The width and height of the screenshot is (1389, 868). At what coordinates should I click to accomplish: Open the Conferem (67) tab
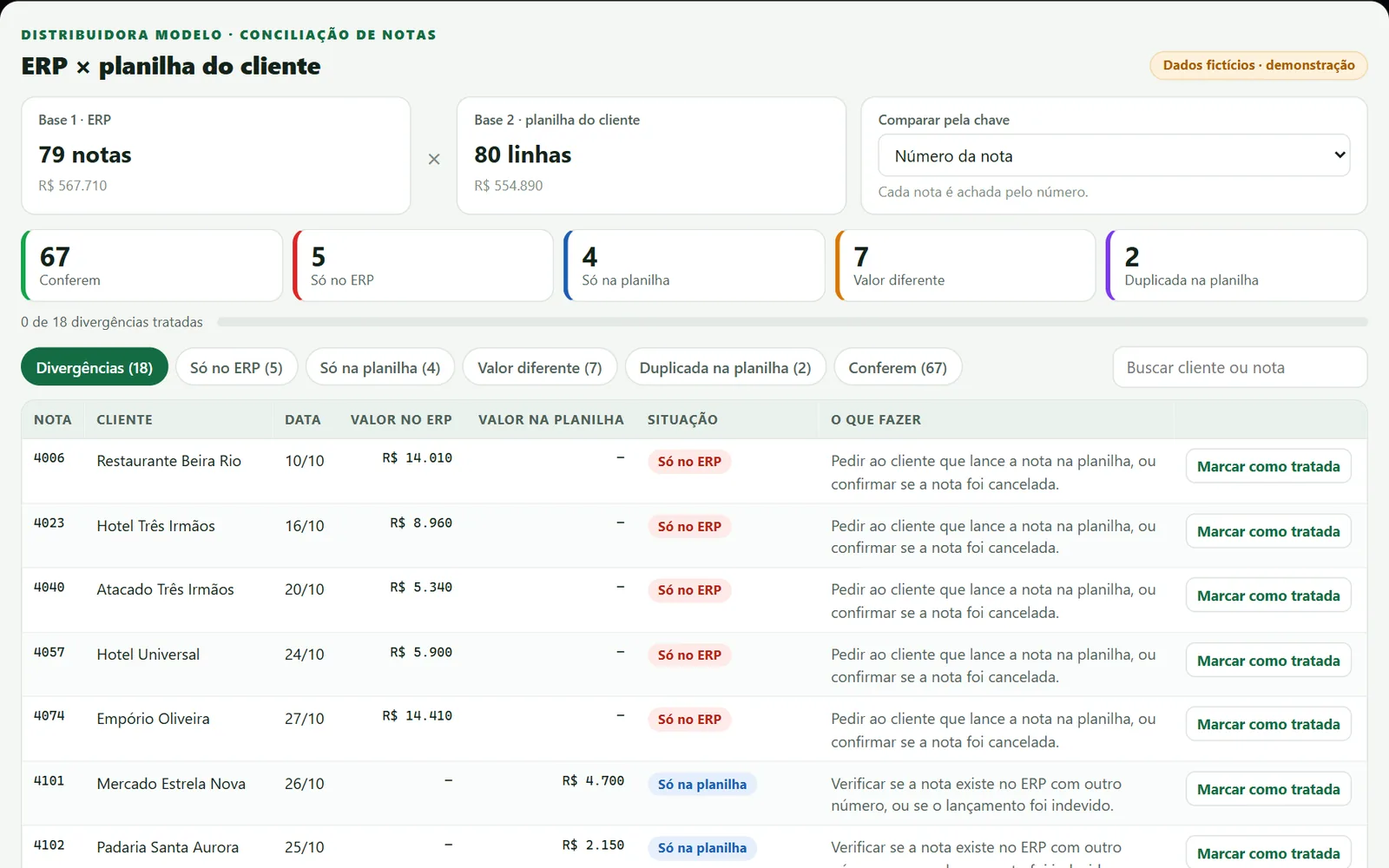tap(898, 367)
